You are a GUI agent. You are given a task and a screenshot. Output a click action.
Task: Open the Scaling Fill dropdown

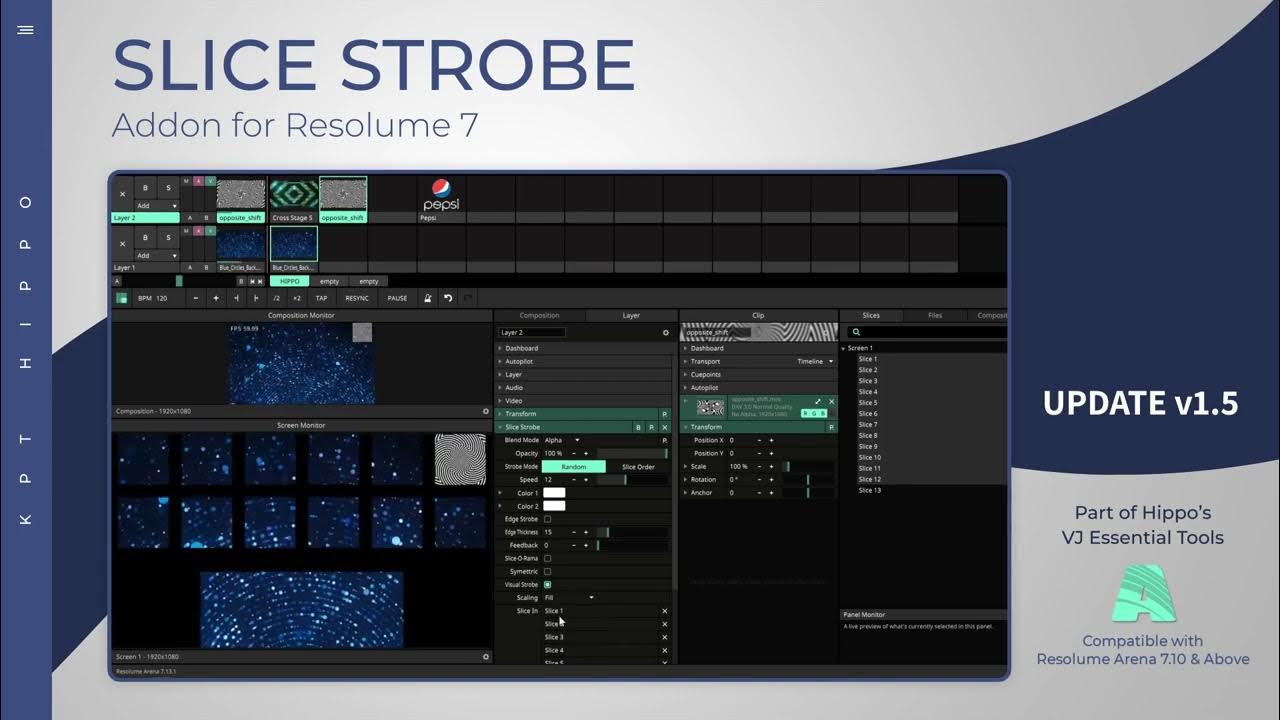point(569,597)
